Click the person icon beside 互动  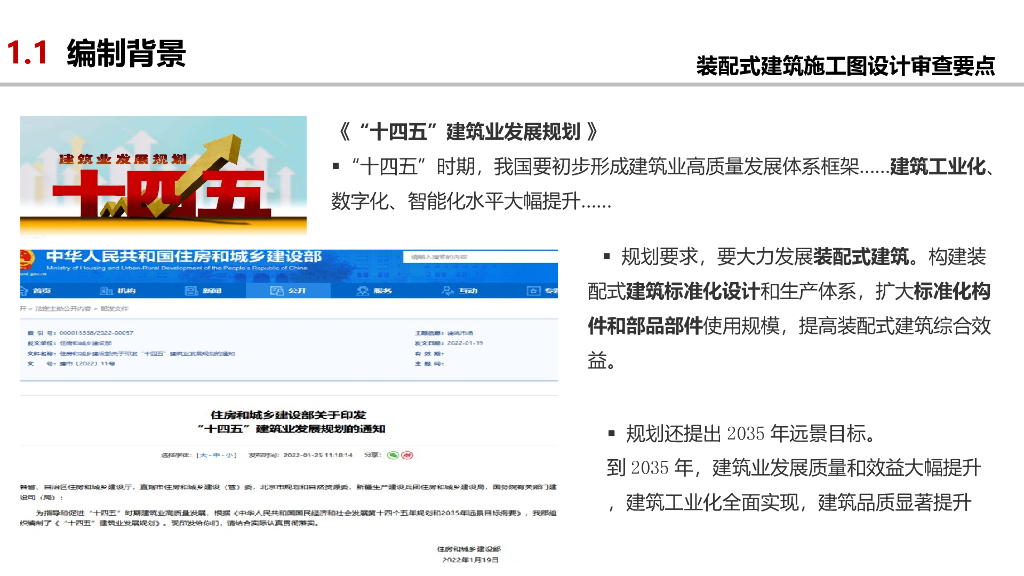(x=449, y=291)
